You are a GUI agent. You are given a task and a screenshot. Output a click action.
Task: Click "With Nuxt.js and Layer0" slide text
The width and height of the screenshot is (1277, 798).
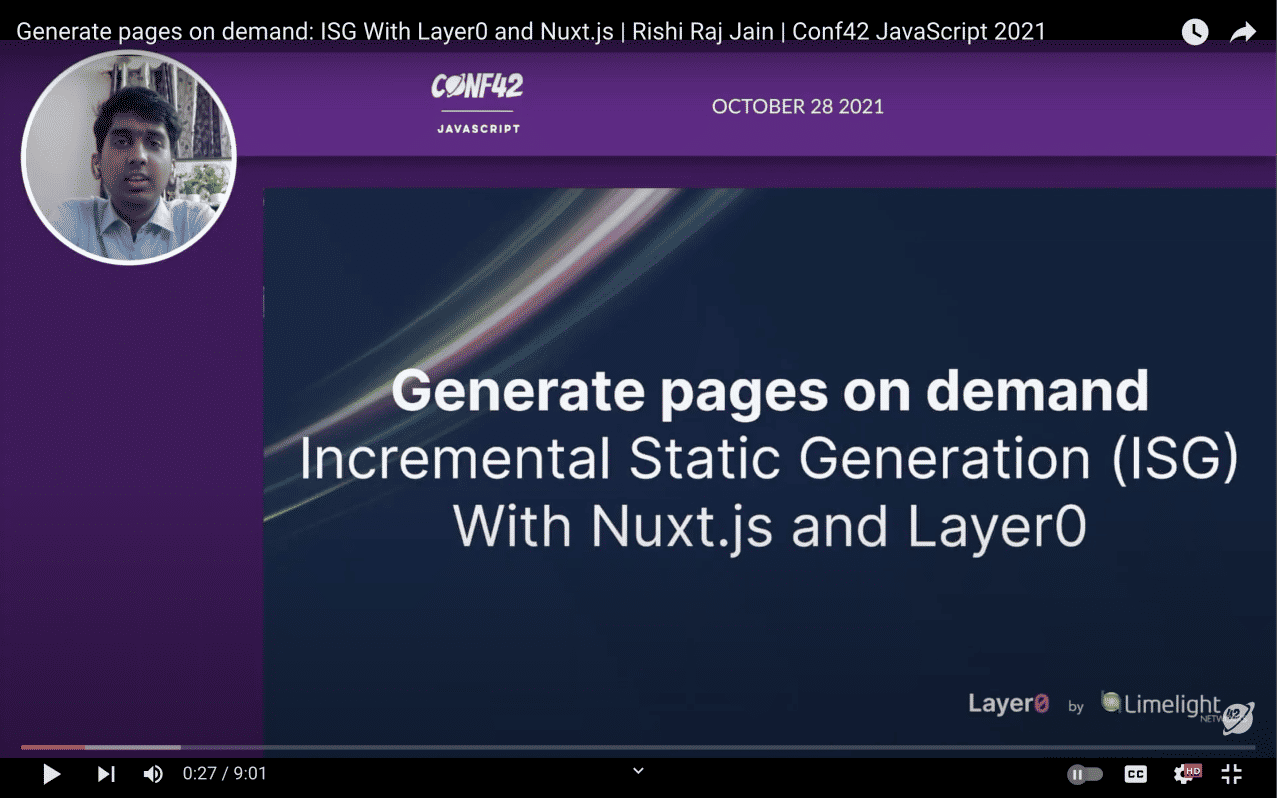(x=769, y=526)
